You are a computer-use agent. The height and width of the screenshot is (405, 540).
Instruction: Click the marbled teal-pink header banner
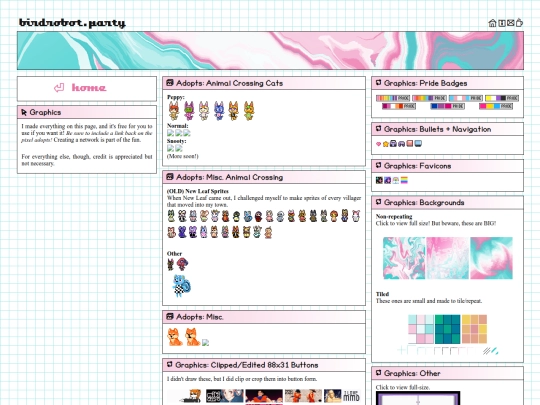pyautogui.click(x=270, y=51)
